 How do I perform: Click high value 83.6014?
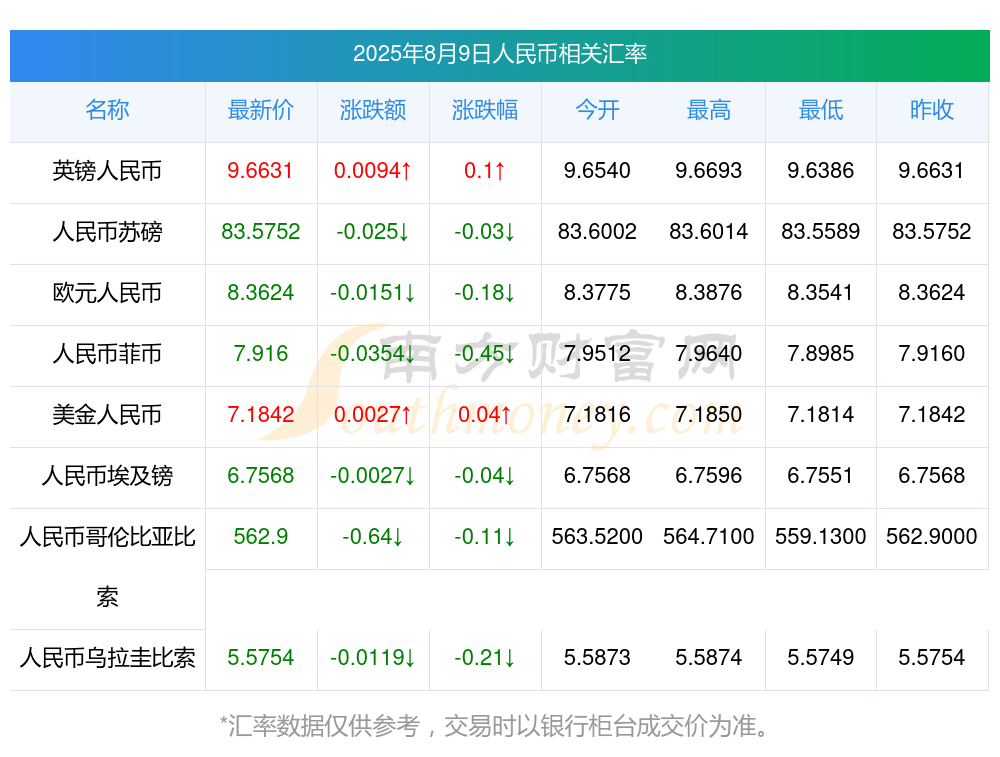(709, 232)
